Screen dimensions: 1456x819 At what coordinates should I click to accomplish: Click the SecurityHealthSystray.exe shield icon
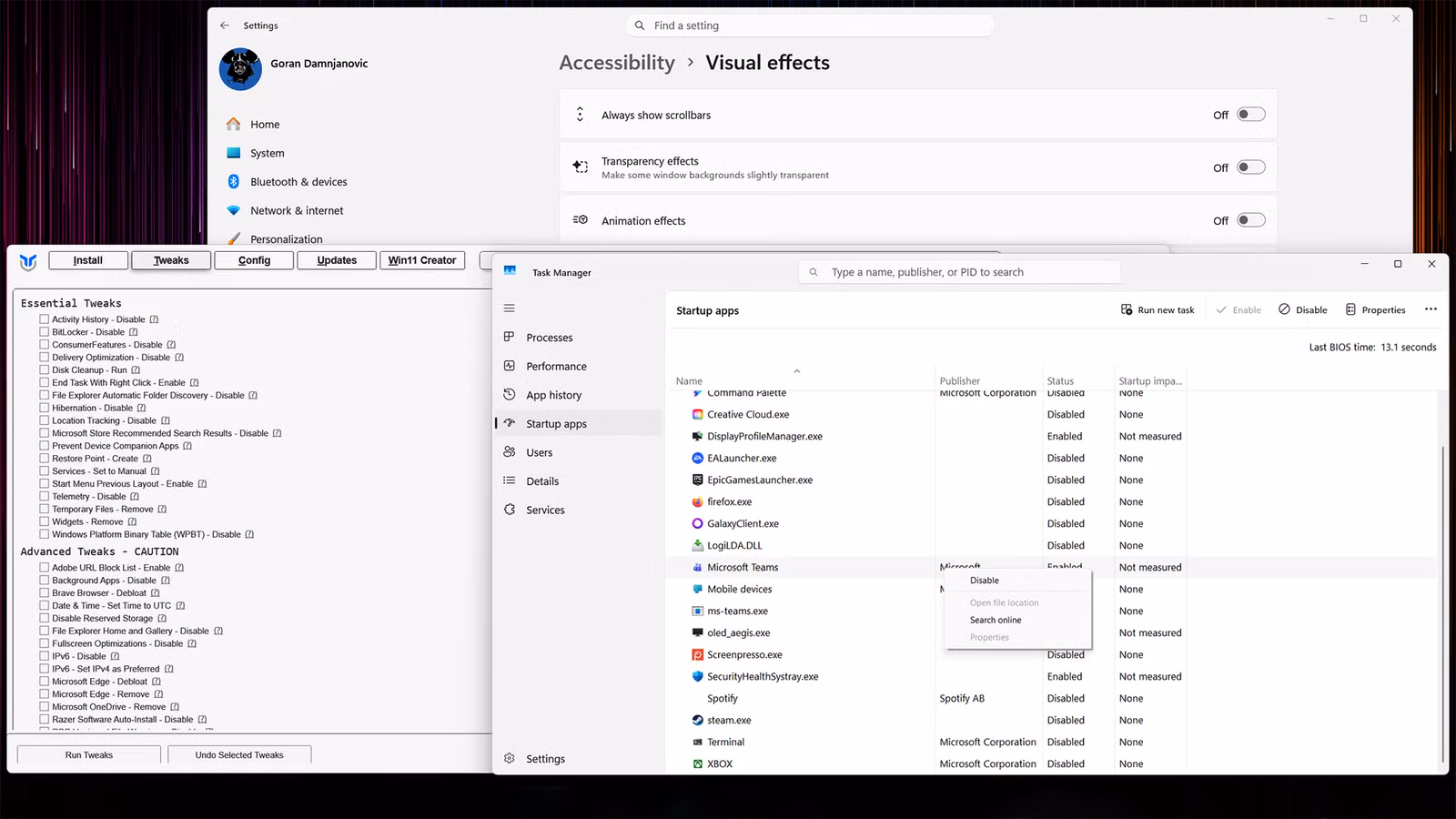pyautogui.click(x=698, y=676)
